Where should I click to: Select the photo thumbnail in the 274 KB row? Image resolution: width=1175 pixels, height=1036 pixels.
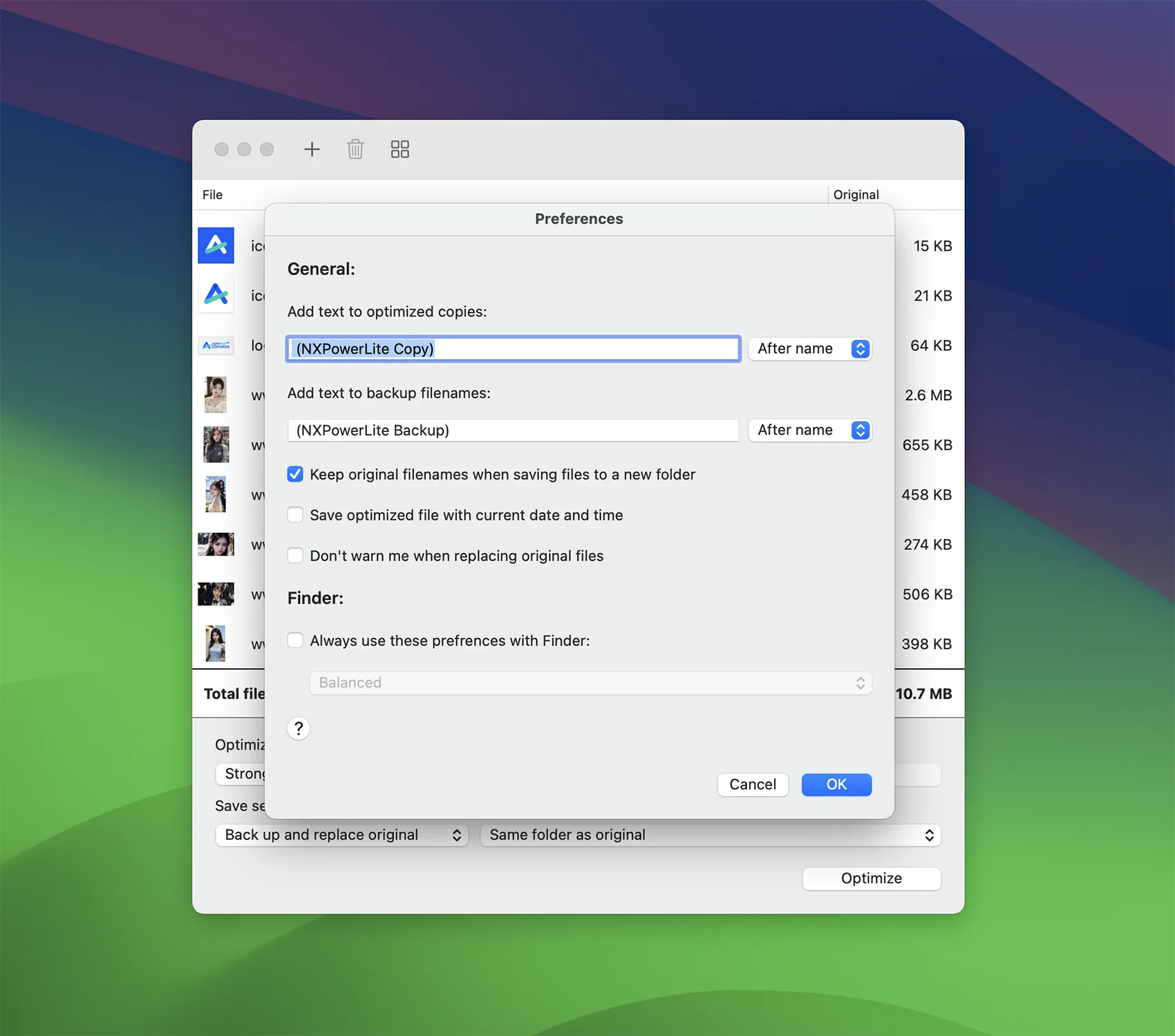[216, 544]
